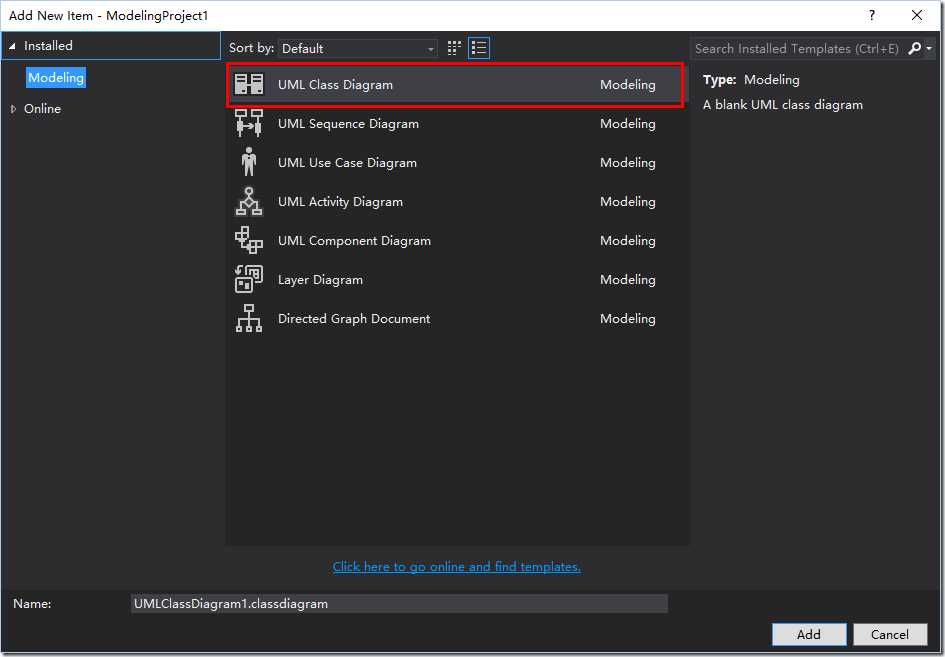Click the Add button

(x=809, y=634)
